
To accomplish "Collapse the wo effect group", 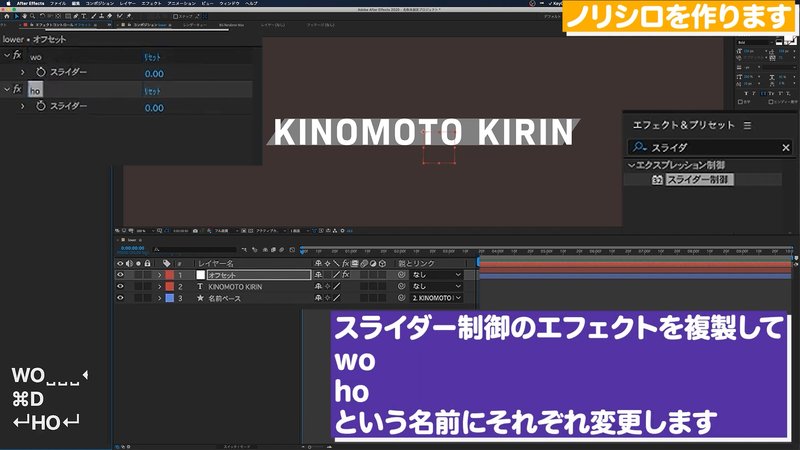I will [x=7, y=55].
